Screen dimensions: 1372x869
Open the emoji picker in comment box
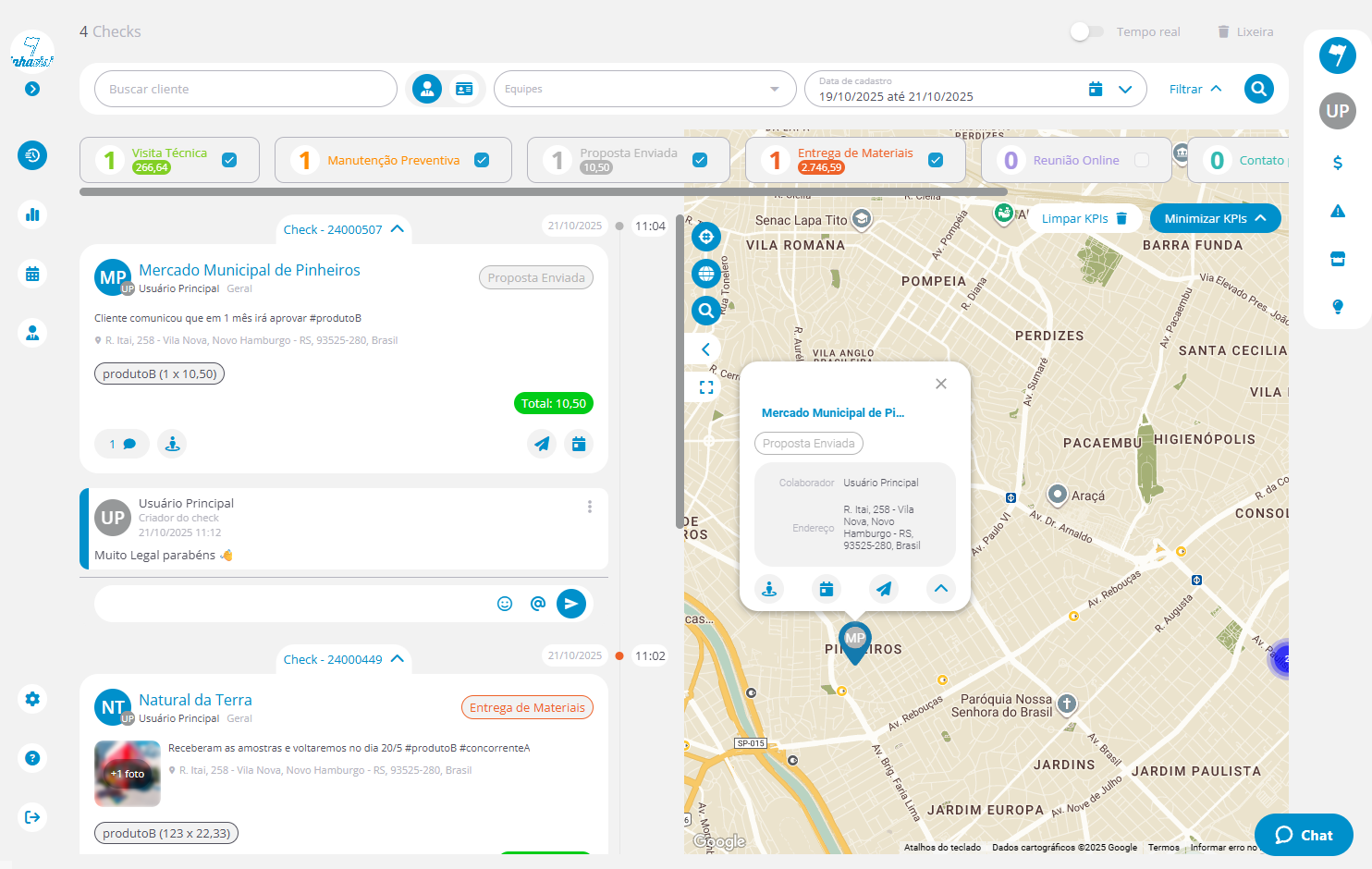(505, 604)
